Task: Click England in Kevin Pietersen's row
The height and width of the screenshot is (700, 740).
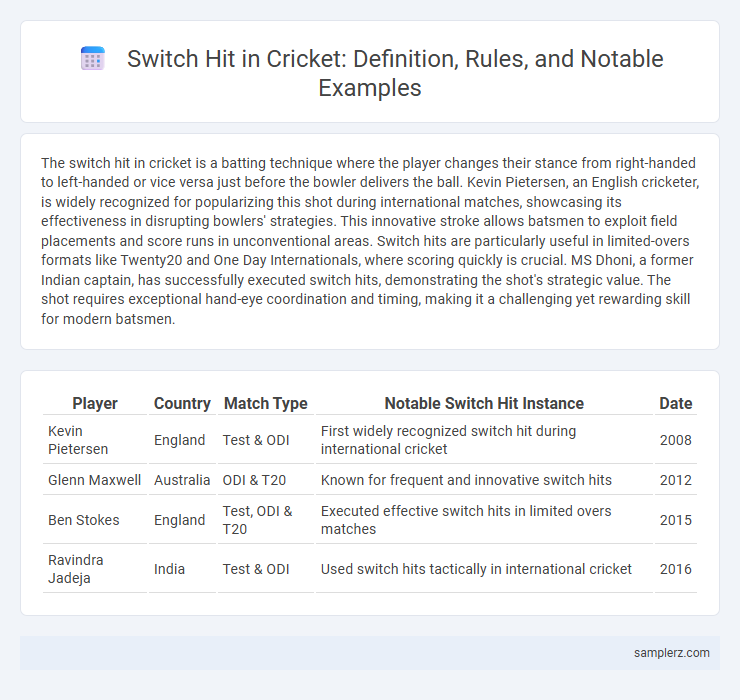Action: click(x=182, y=440)
